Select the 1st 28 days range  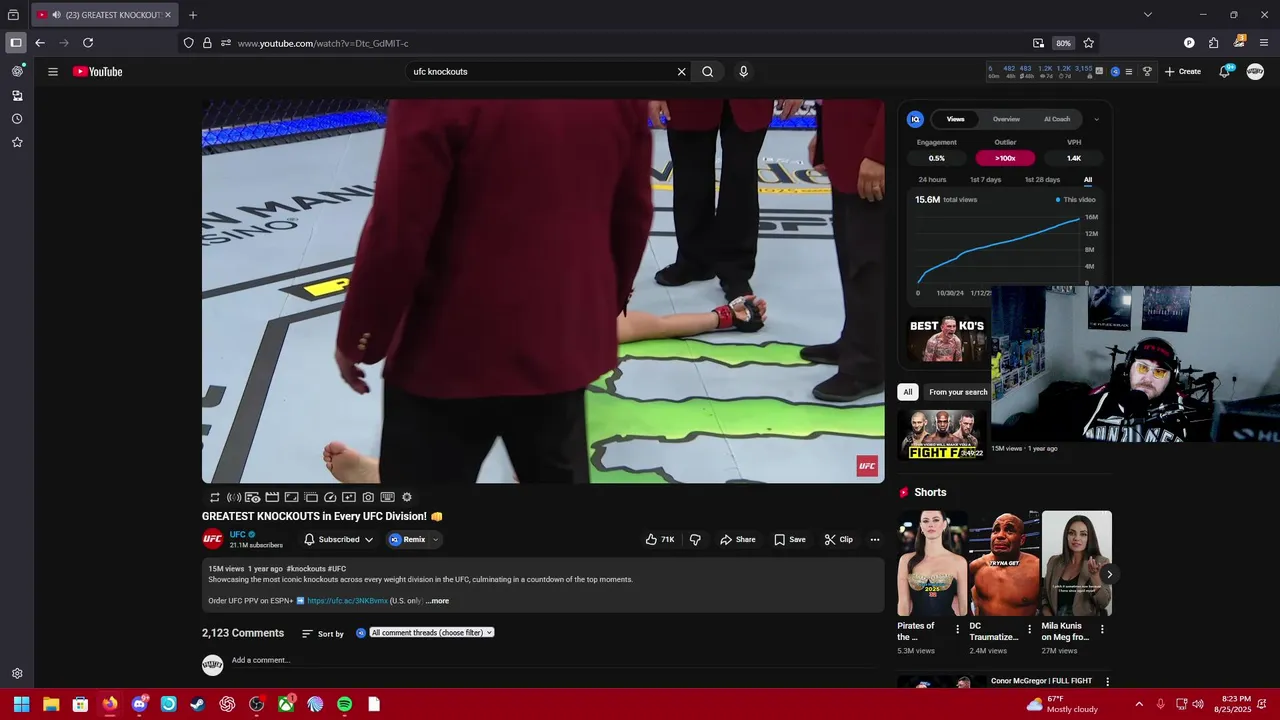point(1042,180)
